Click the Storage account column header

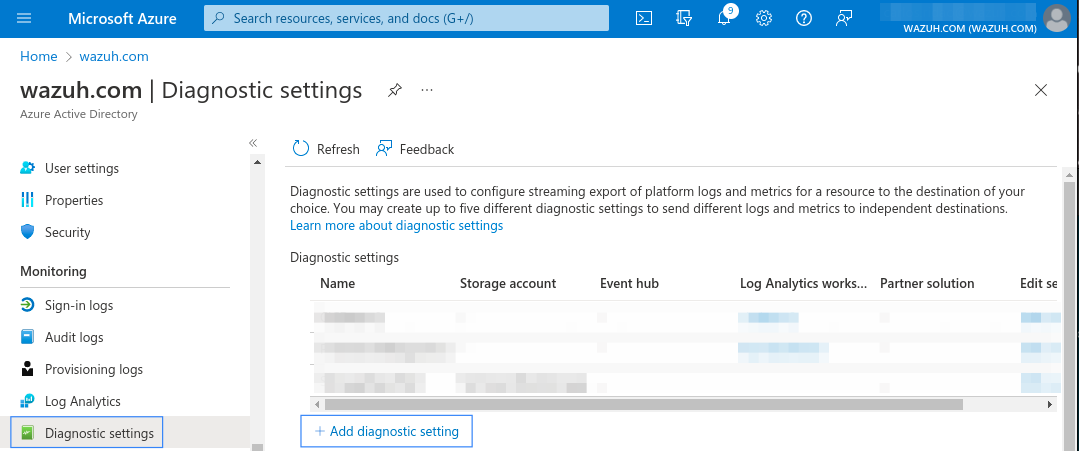(x=508, y=284)
